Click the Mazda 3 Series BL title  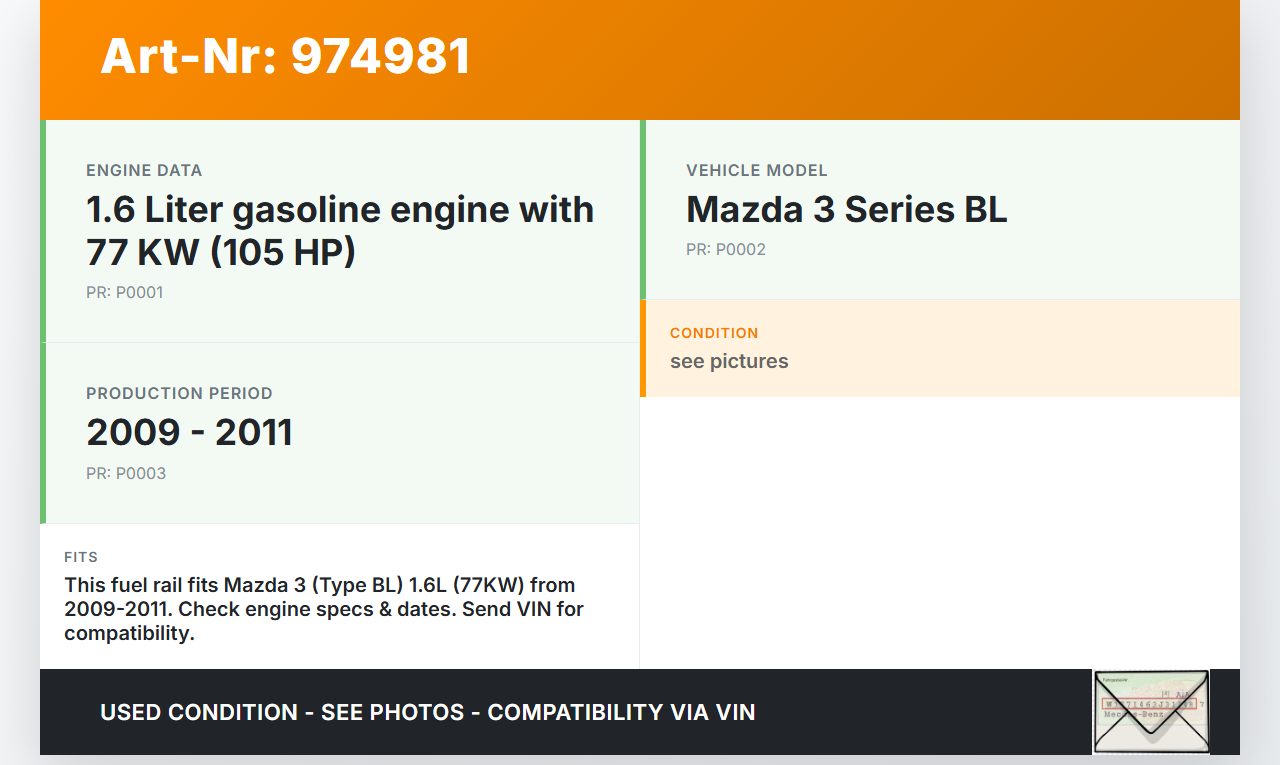click(x=846, y=210)
